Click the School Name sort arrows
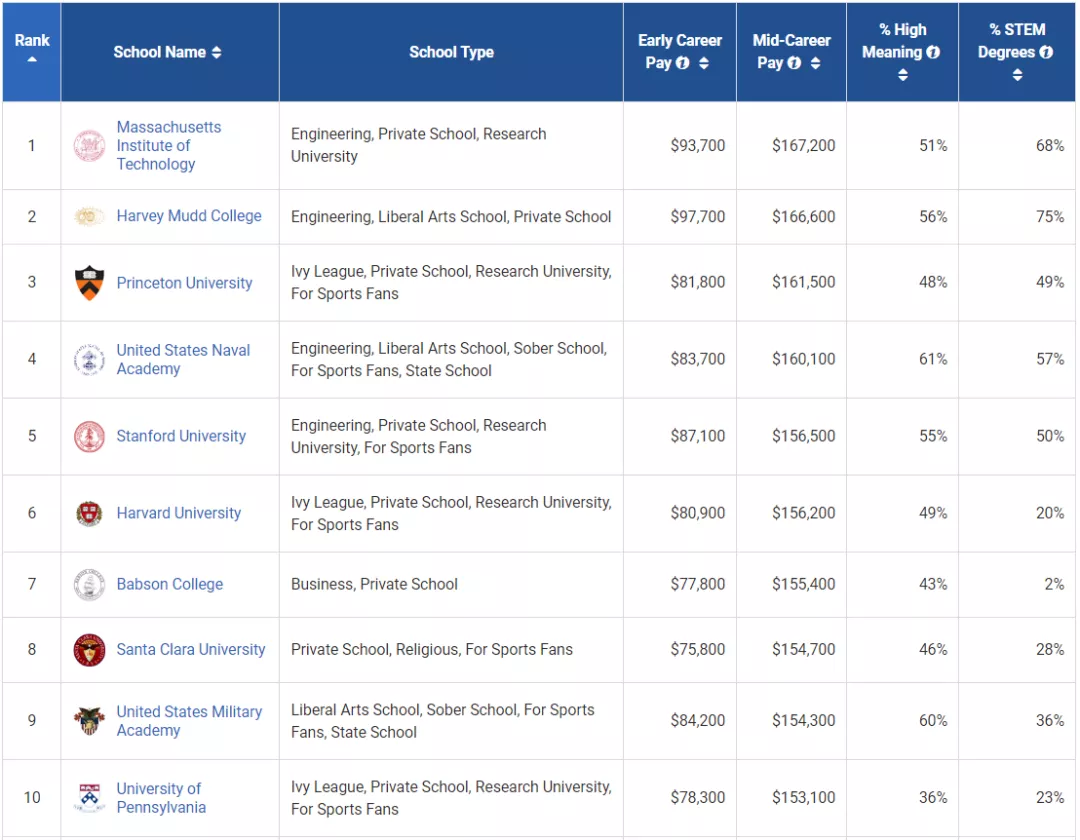Viewport: 1080px width, 840px height. [216, 52]
